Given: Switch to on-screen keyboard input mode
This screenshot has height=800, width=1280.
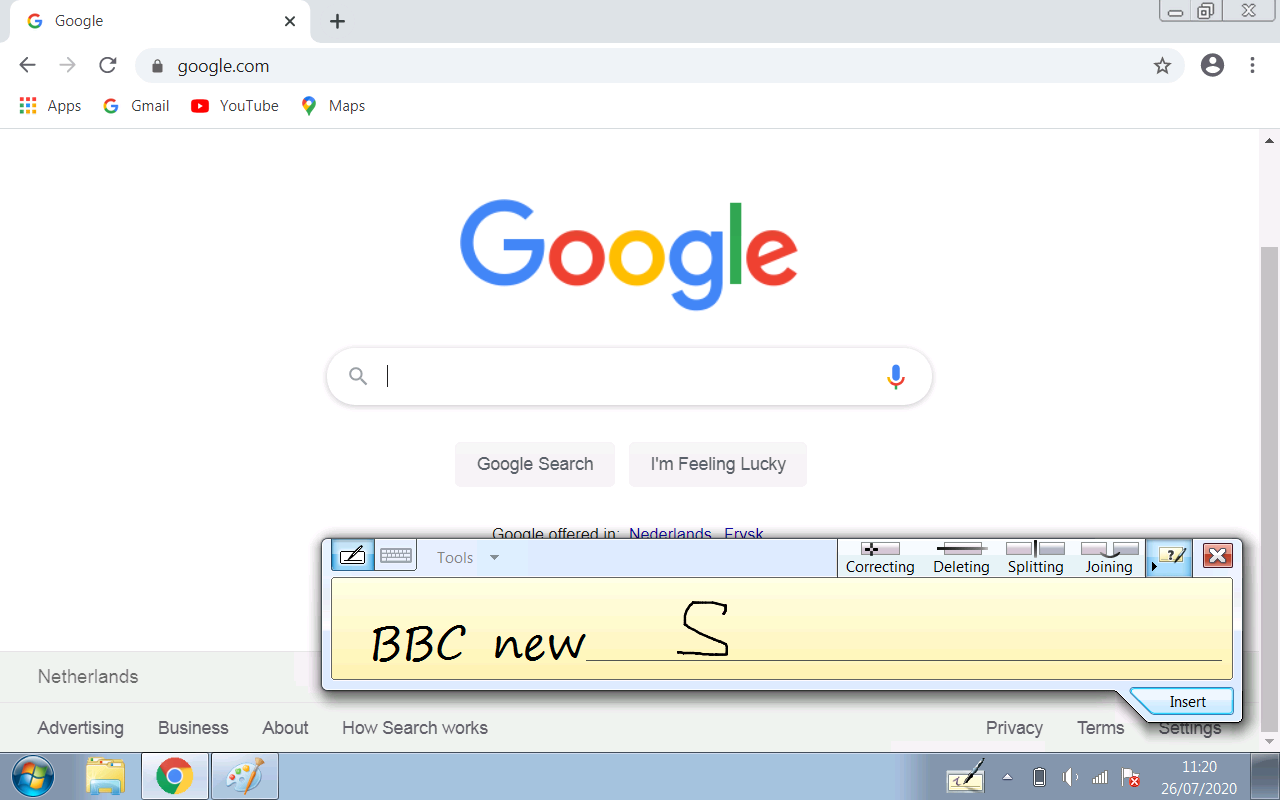Looking at the screenshot, I should [x=395, y=554].
